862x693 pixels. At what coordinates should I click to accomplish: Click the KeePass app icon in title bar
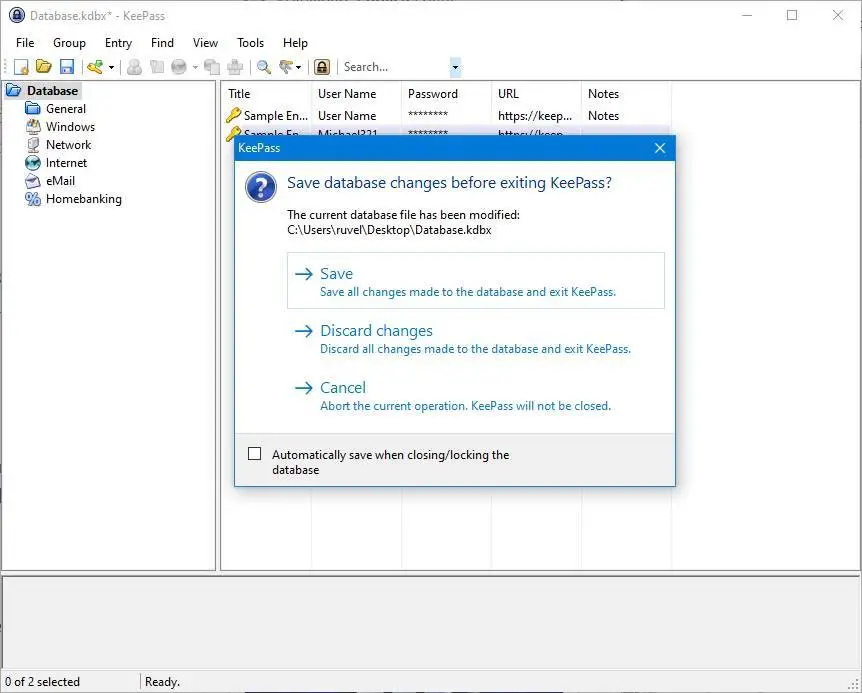[17, 15]
